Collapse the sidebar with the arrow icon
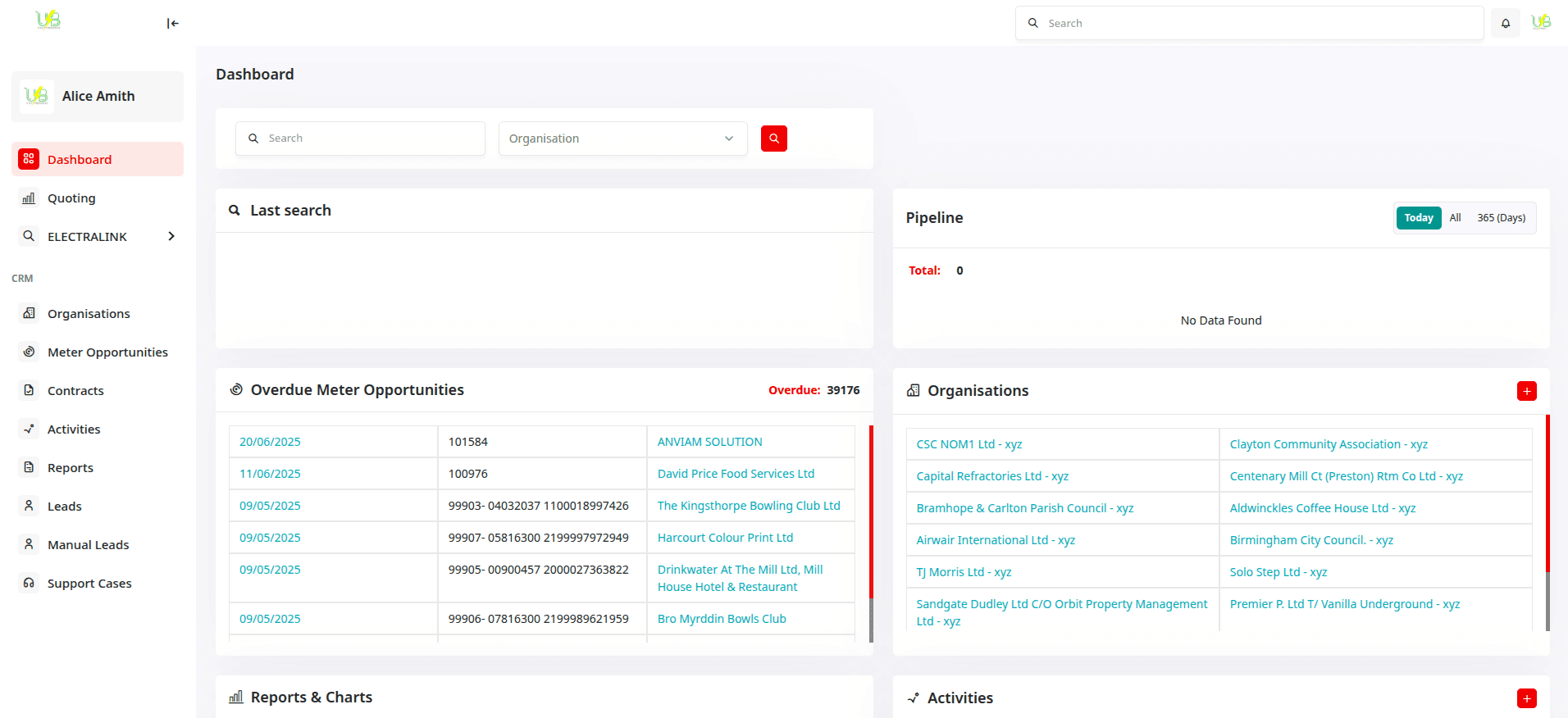Screen dimensions: 1568x718 172,24
